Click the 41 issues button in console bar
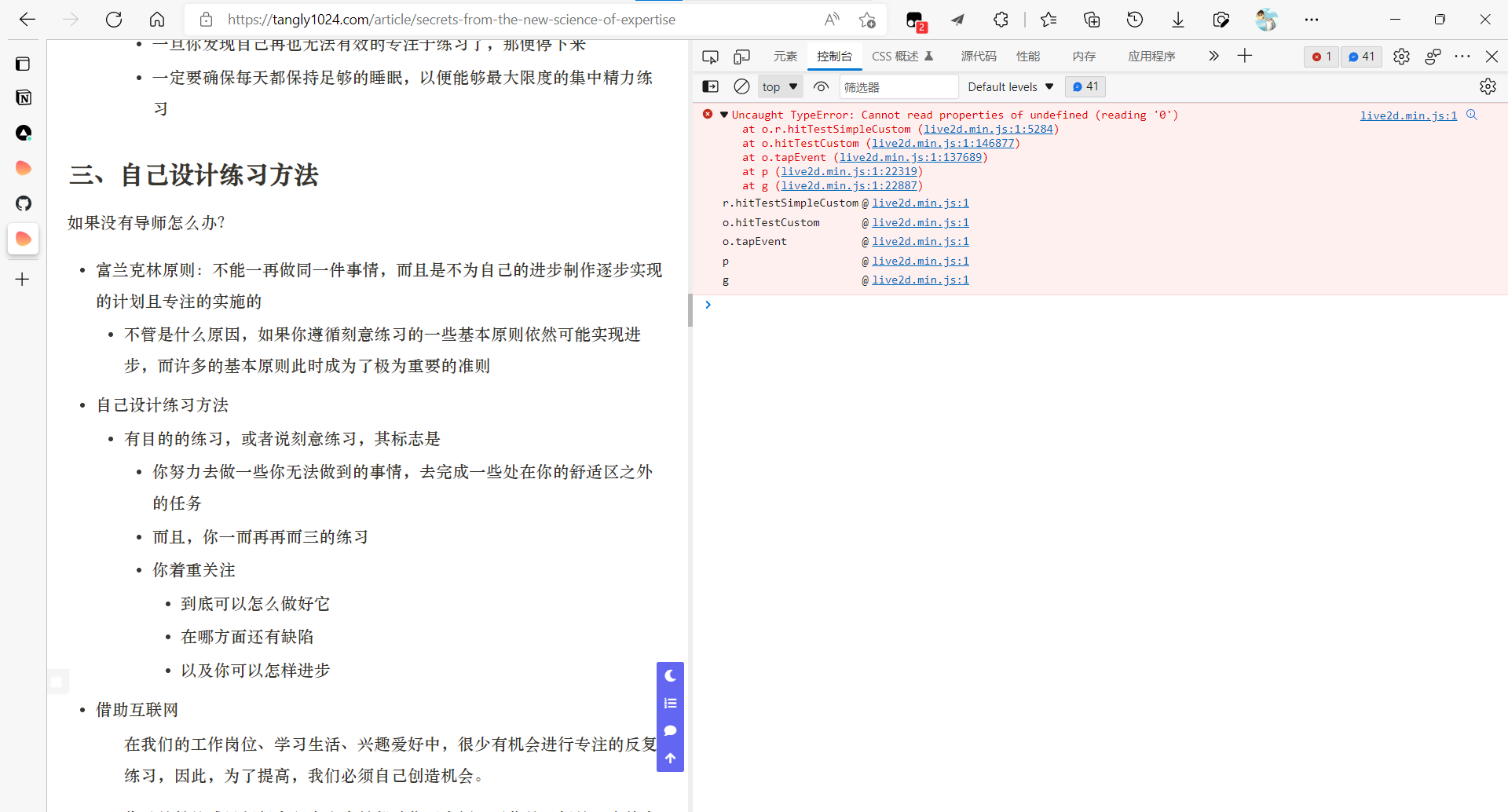 pos(1085,86)
